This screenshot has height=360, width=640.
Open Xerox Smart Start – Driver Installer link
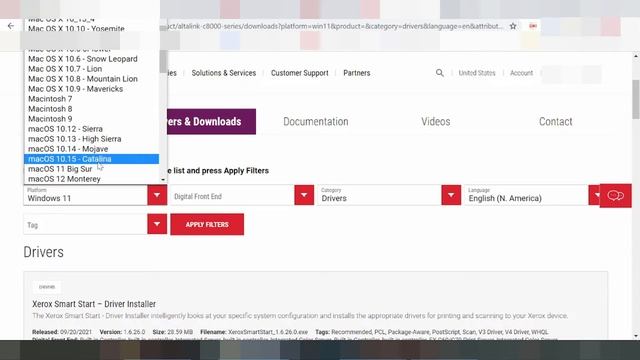[x=94, y=304]
